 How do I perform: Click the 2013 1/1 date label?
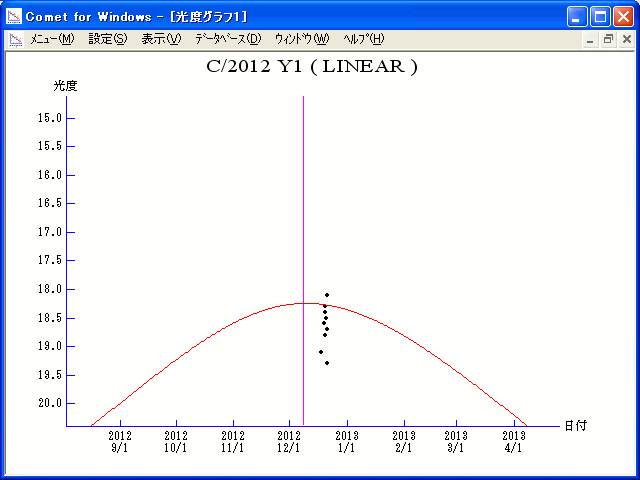click(x=347, y=442)
